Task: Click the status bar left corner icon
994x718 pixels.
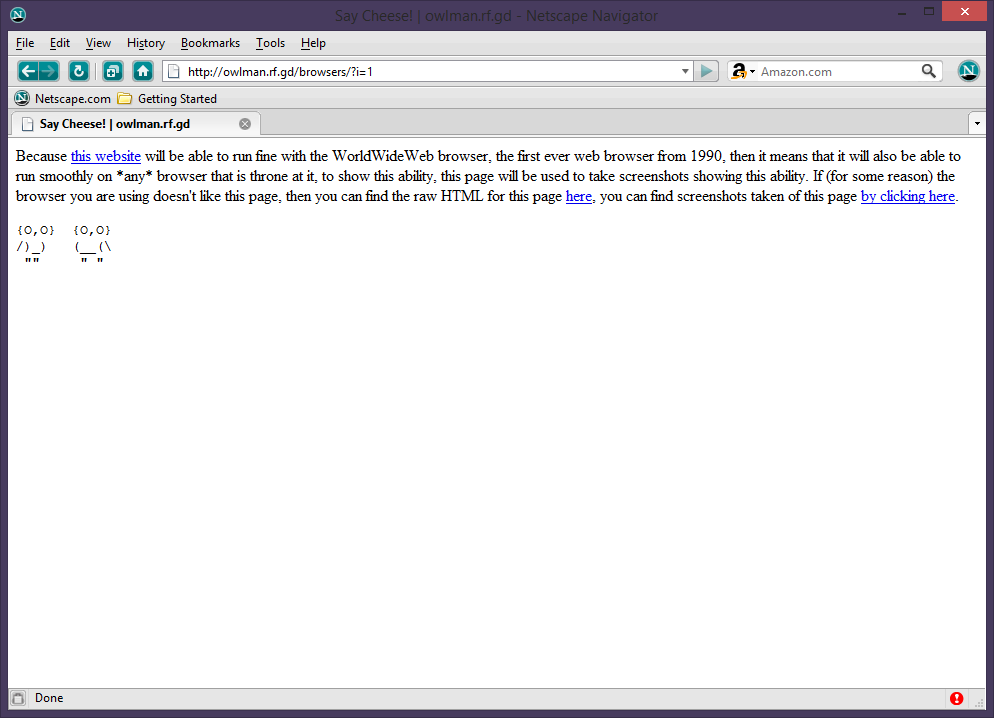Action: click(17, 698)
